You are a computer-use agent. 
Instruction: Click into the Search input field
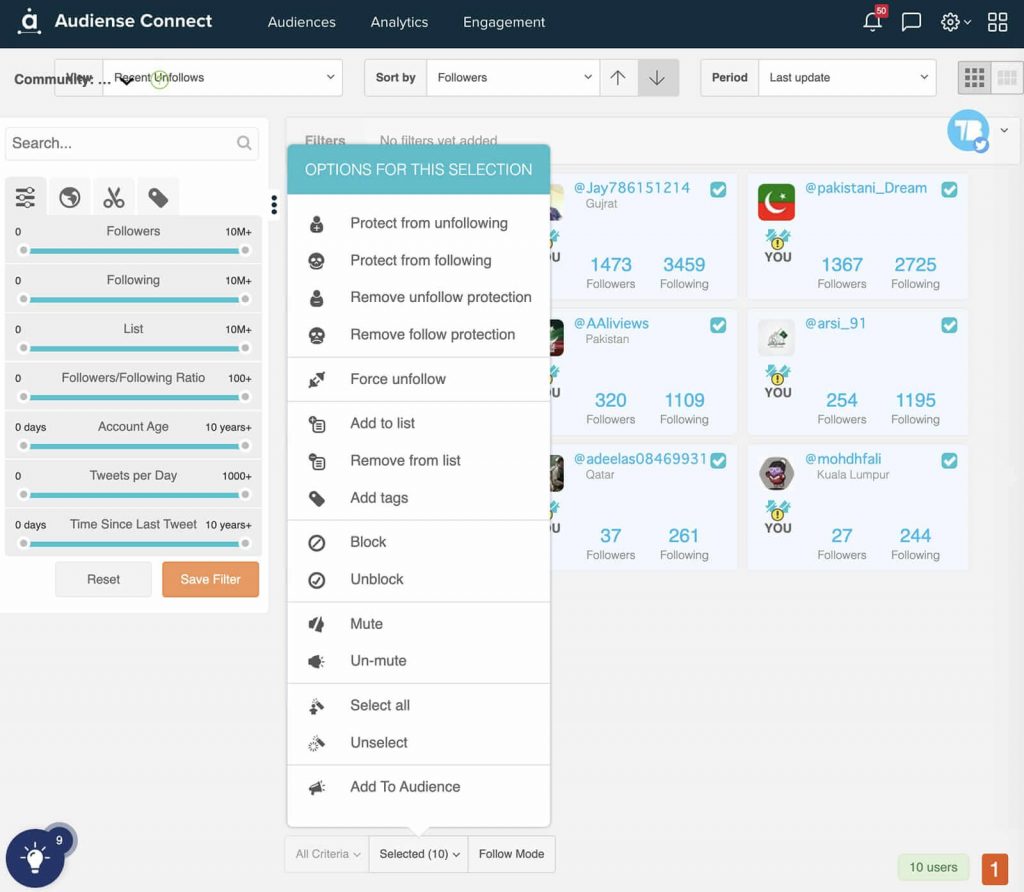point(131,144)
